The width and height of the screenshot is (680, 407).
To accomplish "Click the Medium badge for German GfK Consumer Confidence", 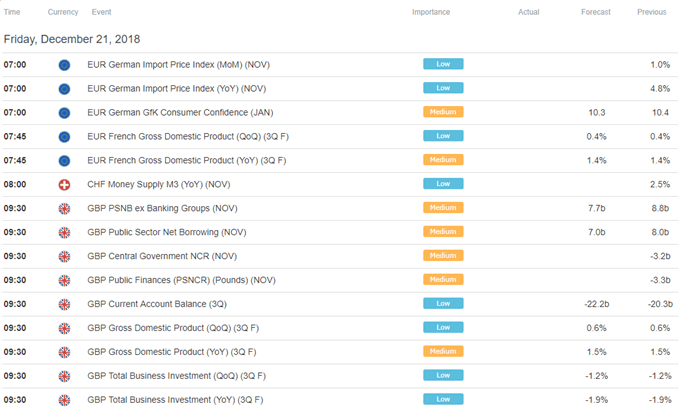I will click(443, 112).
